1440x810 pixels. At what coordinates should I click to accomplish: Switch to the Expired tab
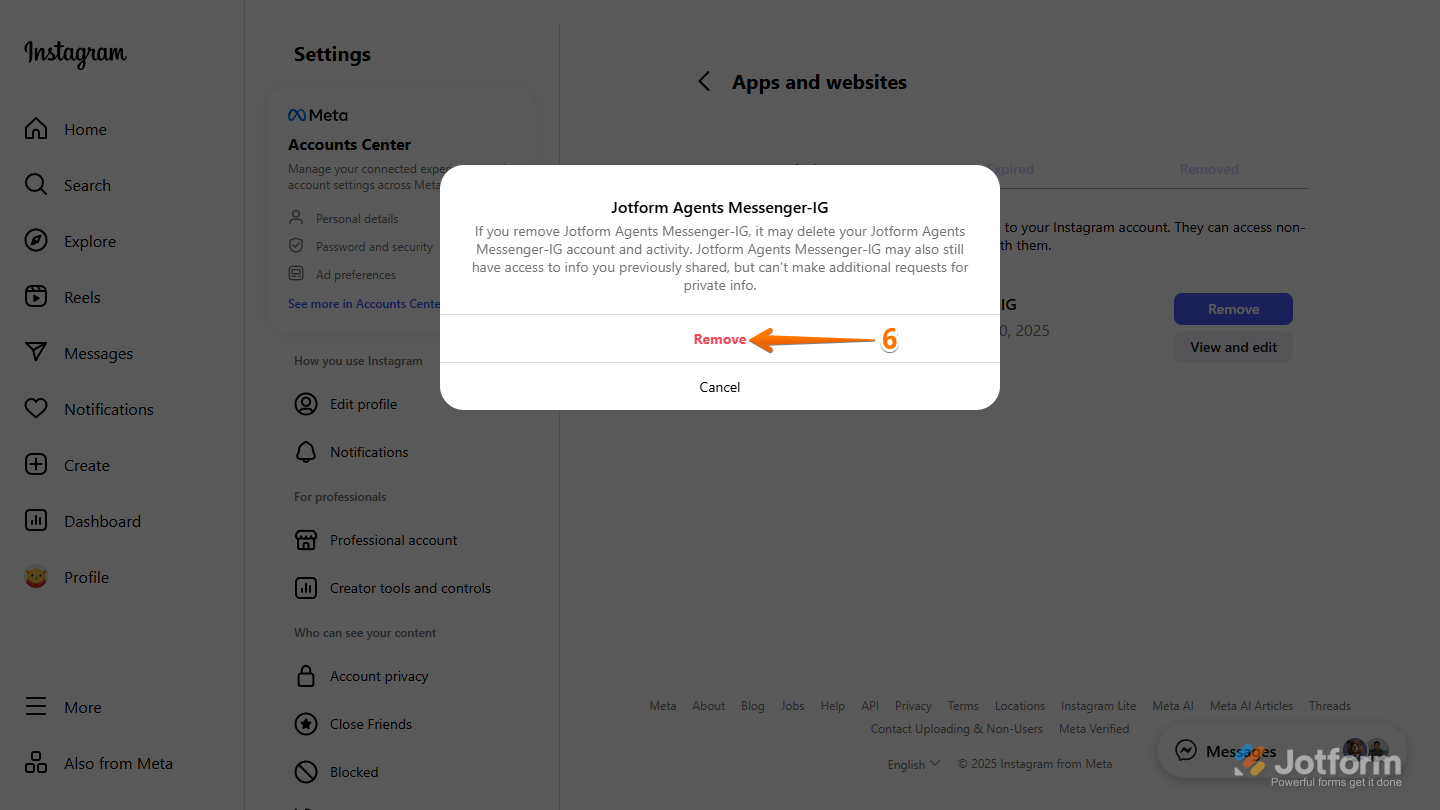click(x=1010, y=169)
